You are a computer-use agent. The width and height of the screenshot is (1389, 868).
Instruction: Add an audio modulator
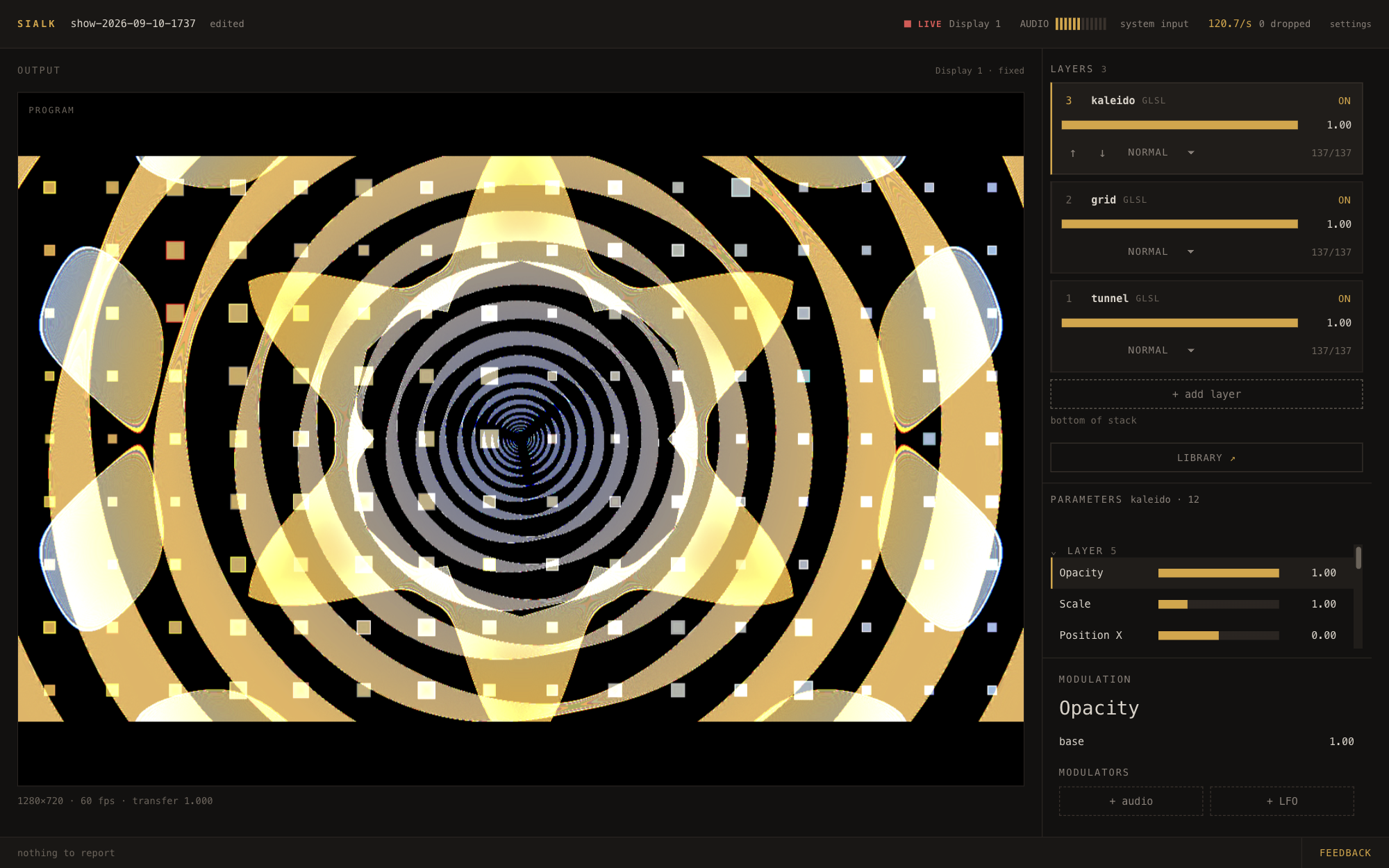1131,801
